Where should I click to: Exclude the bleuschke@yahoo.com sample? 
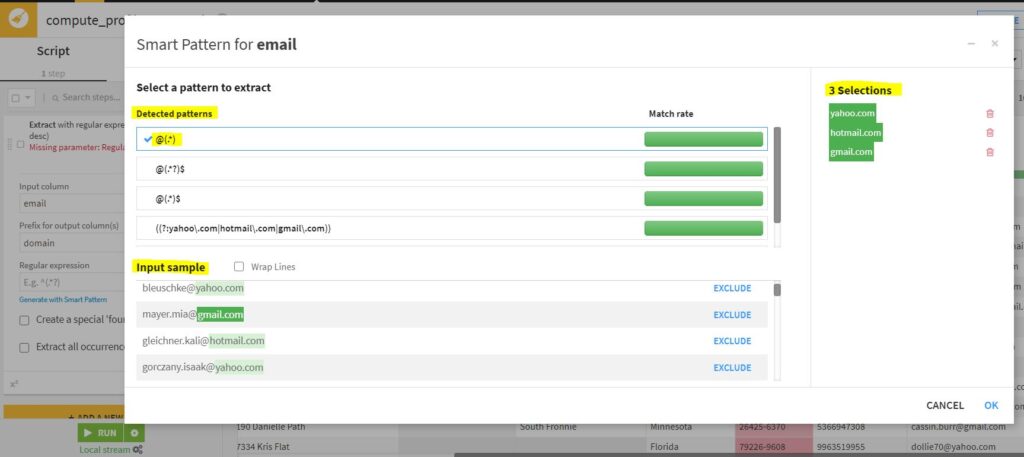click(732, 289)
